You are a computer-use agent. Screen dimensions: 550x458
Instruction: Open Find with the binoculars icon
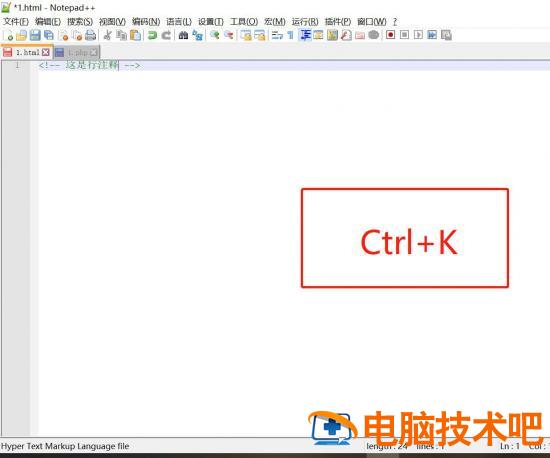point(183,35)
